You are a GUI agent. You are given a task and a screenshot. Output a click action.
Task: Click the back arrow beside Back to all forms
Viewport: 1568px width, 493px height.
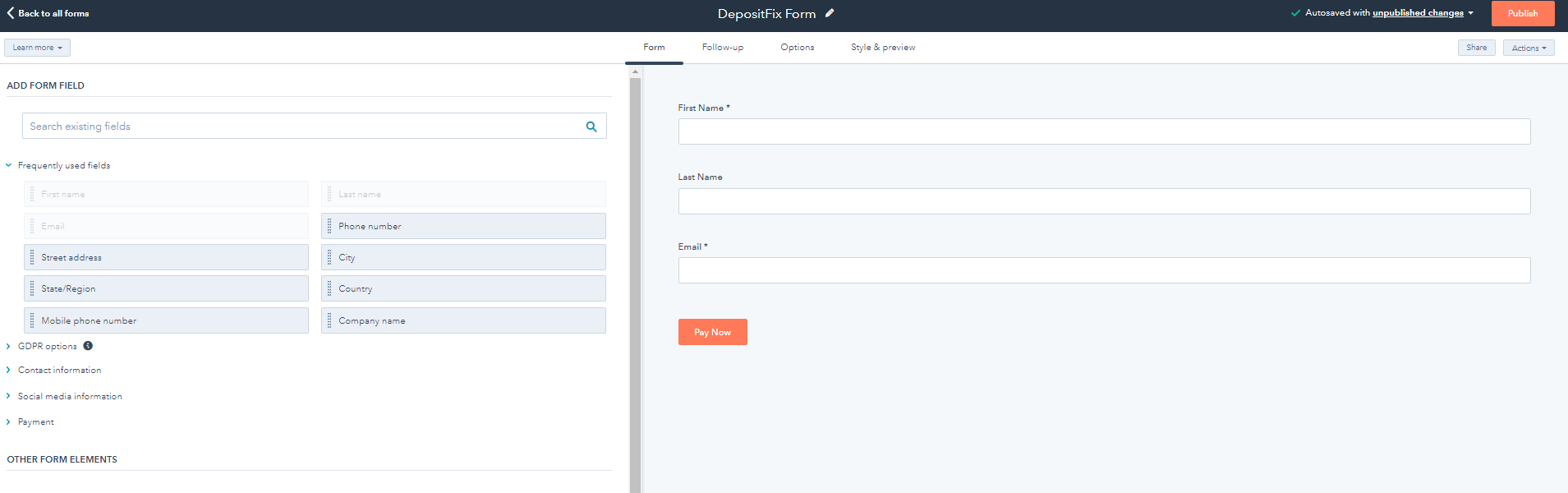coord(11,13)
